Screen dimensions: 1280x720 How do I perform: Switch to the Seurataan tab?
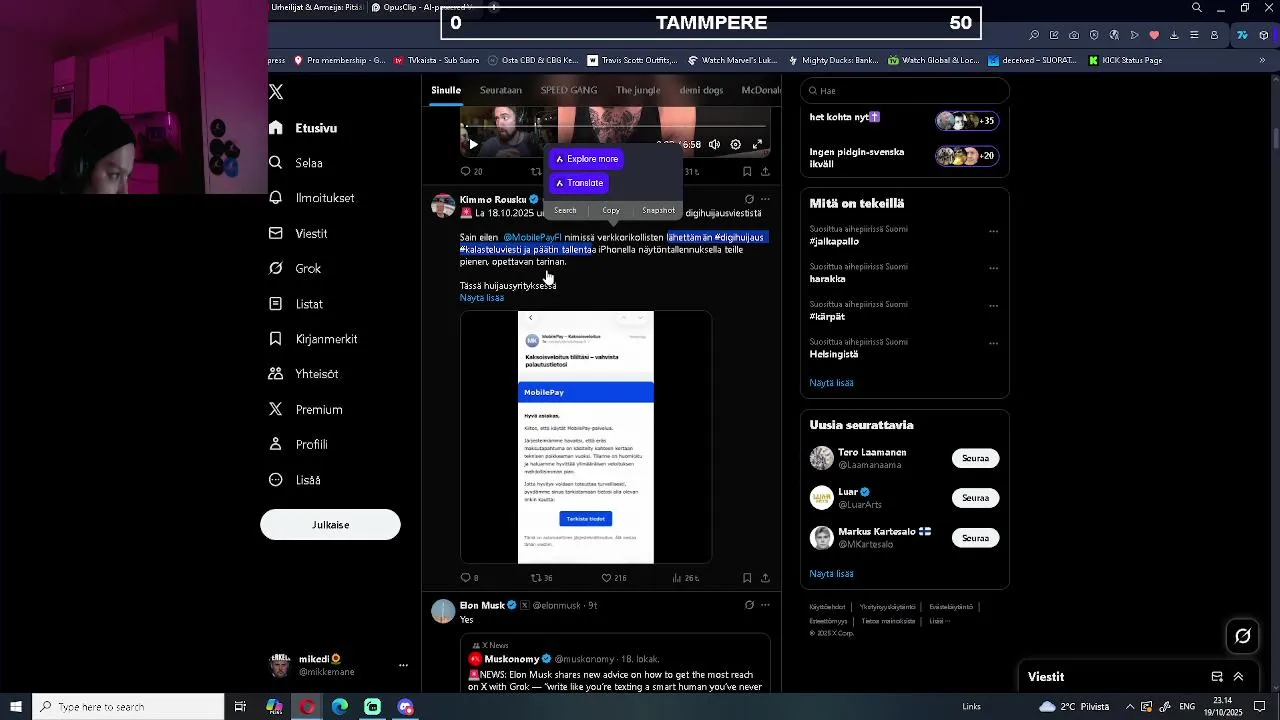(501, 90)
